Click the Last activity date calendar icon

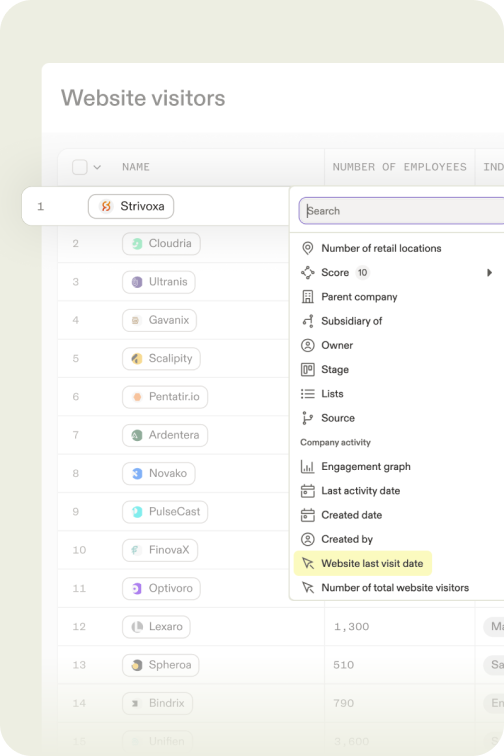point(307,491)
